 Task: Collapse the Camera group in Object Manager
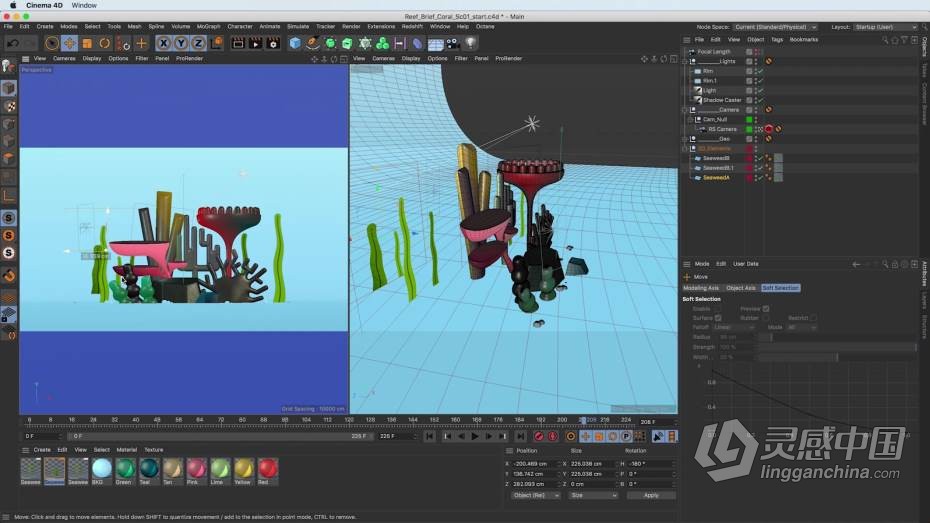[x=685, y=110]
